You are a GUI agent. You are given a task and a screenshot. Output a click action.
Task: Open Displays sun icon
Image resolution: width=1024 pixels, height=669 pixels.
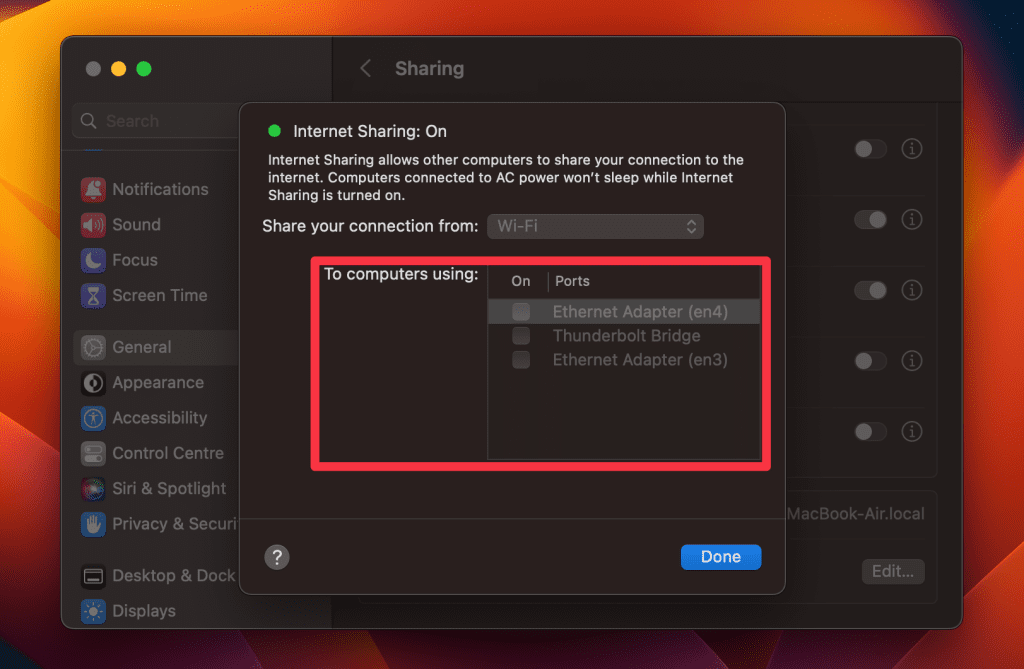pos(93,612)
